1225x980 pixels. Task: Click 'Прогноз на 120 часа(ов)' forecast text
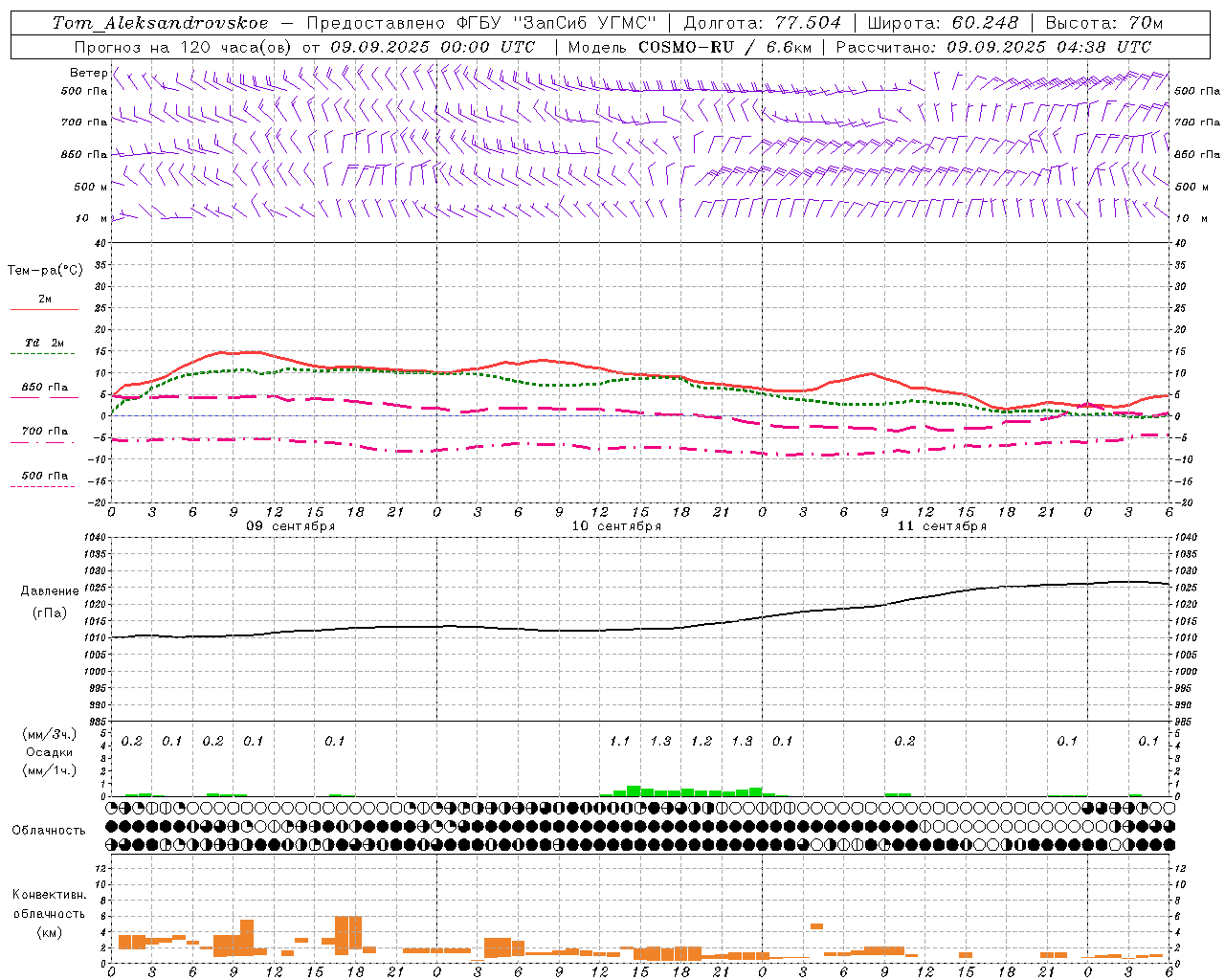pyautogui.click(x=184, y=47)
